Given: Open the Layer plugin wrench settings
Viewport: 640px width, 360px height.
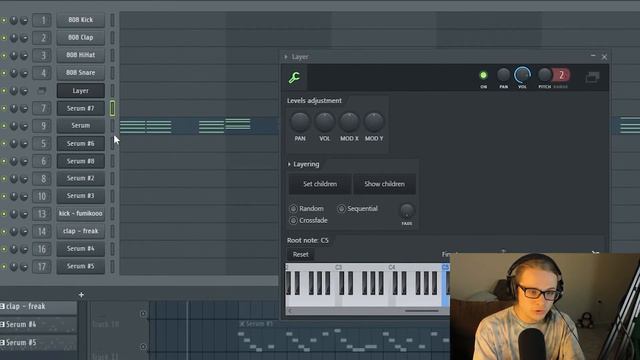Looking at the screenshot, I should tap(294, 77).
